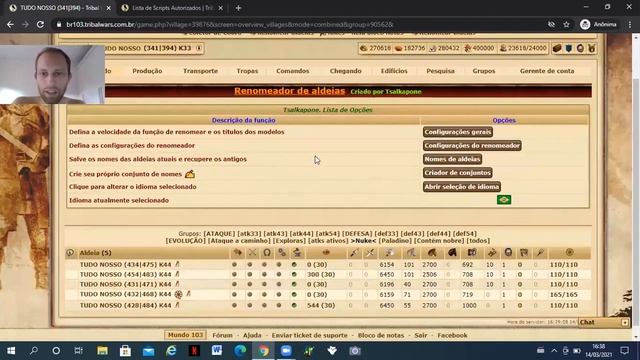The image size is (640, 360).
Task: Click the farm population icon
Action: 503,48
